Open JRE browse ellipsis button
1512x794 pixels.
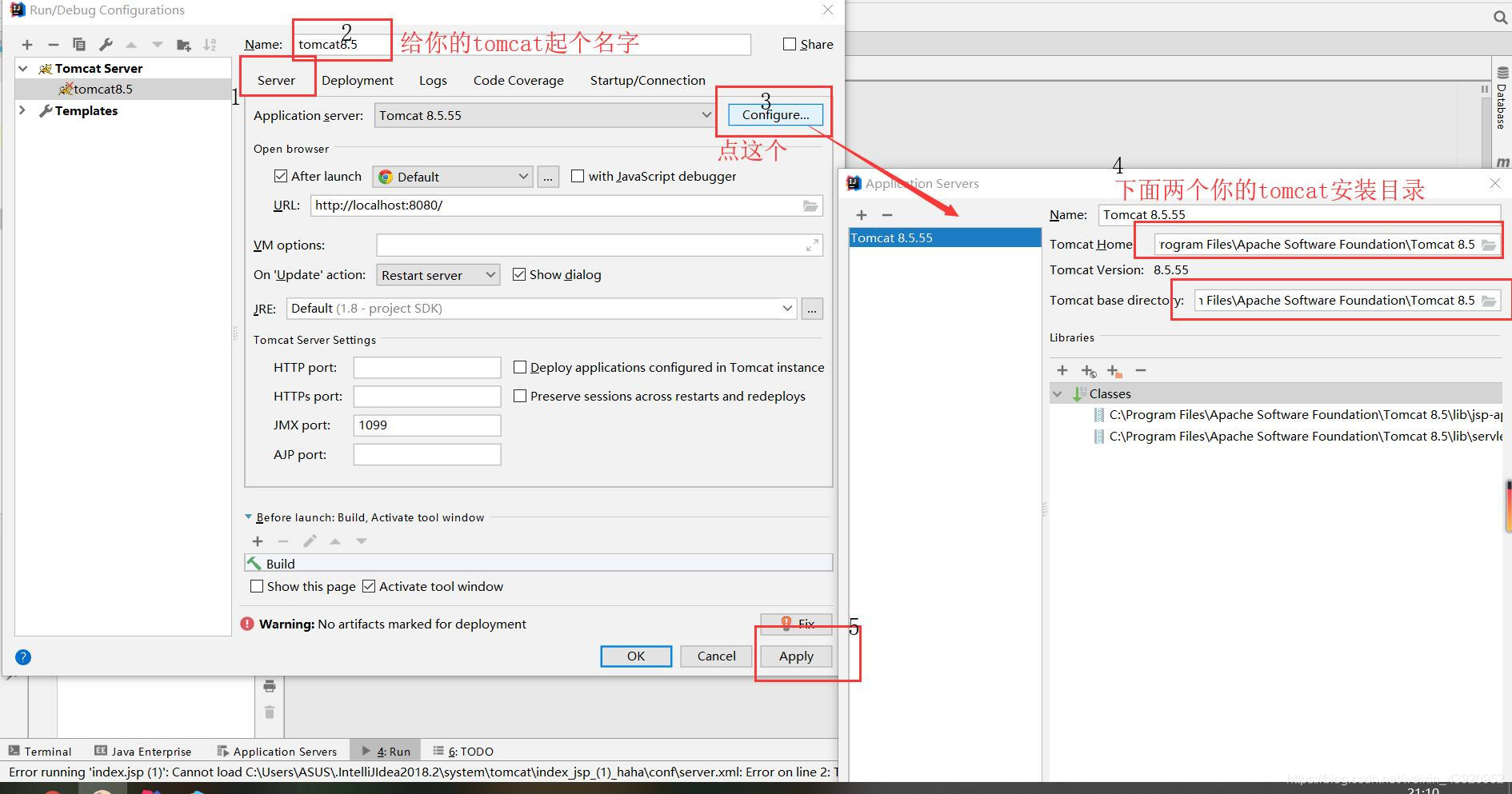(x=812, y=309)
